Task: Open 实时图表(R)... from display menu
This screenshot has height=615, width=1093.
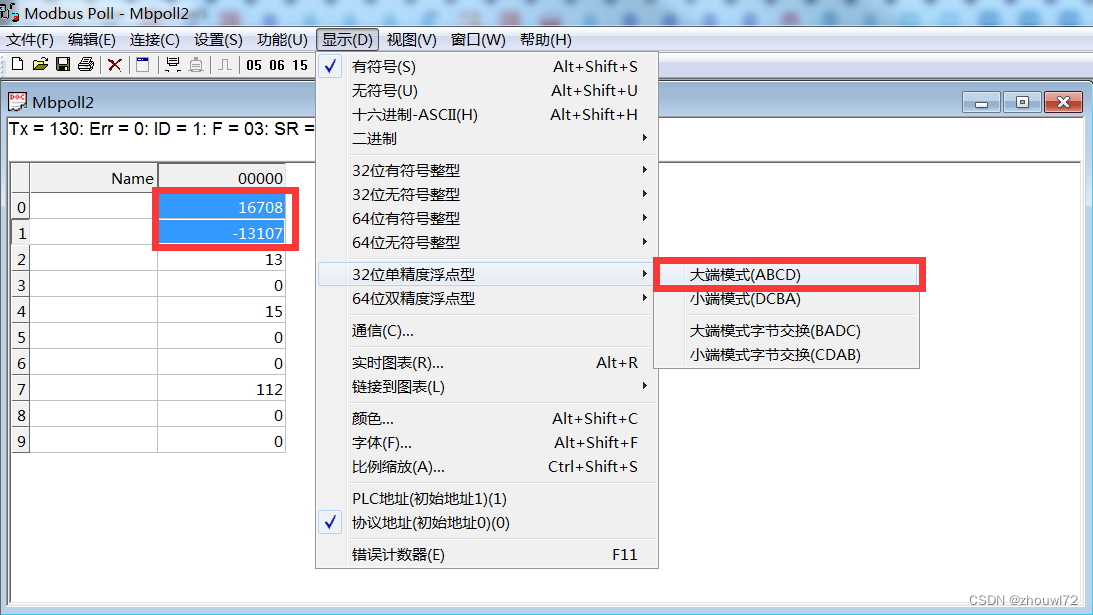Action: tap(487, 363)
